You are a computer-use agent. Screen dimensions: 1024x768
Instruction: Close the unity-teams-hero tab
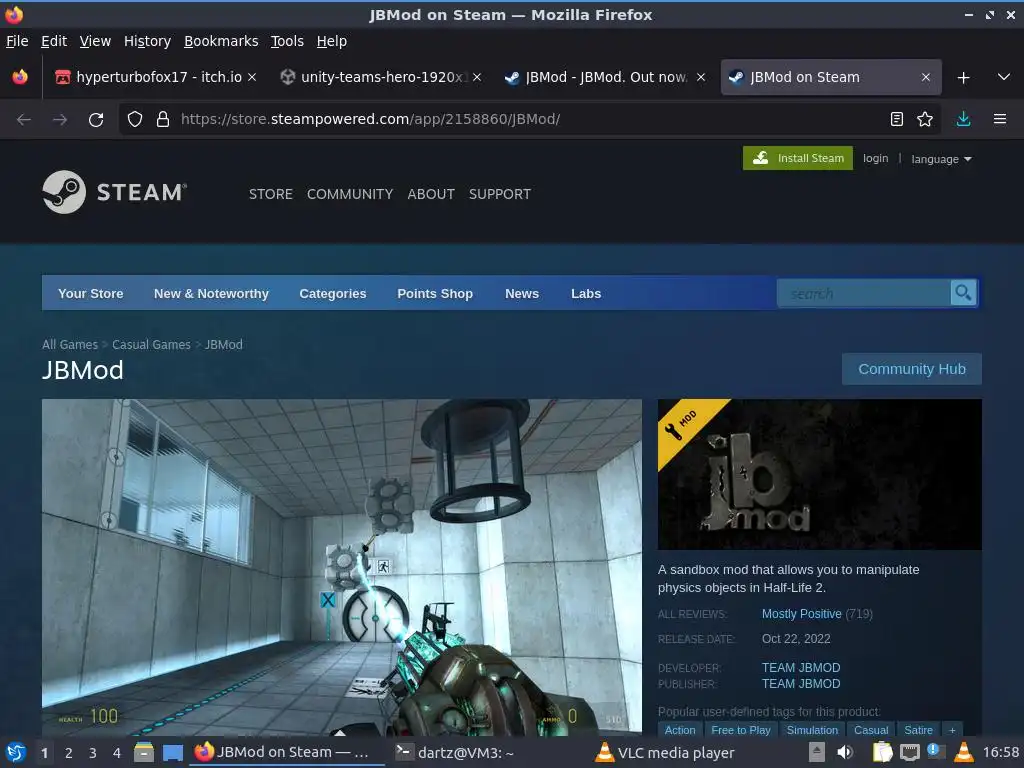pos(477,77)
